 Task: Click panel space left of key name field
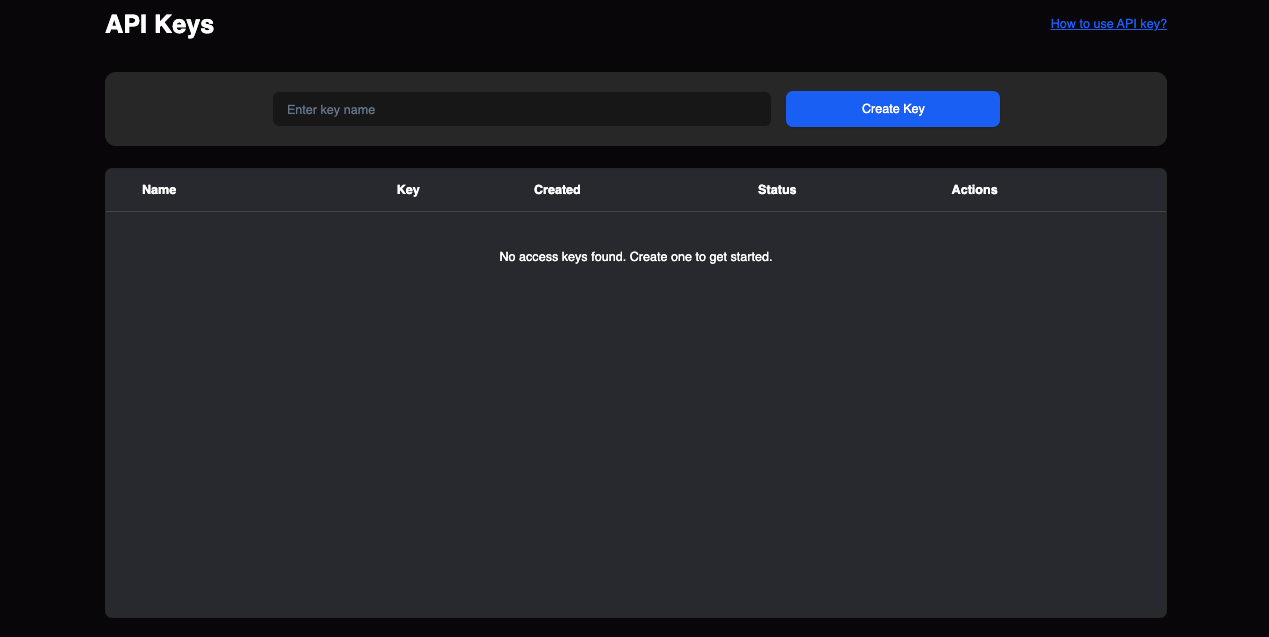[188, 109]
